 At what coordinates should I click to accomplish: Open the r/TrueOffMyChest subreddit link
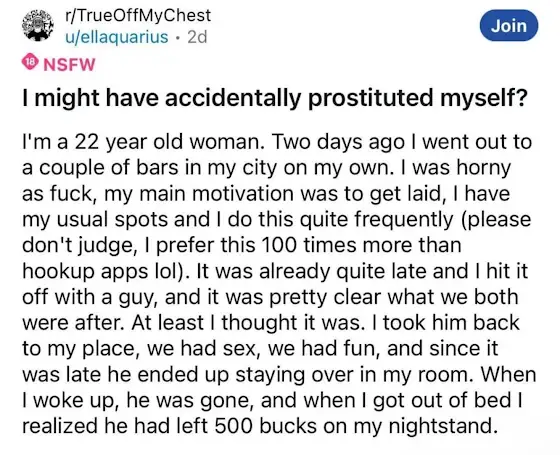pos(138,15)
